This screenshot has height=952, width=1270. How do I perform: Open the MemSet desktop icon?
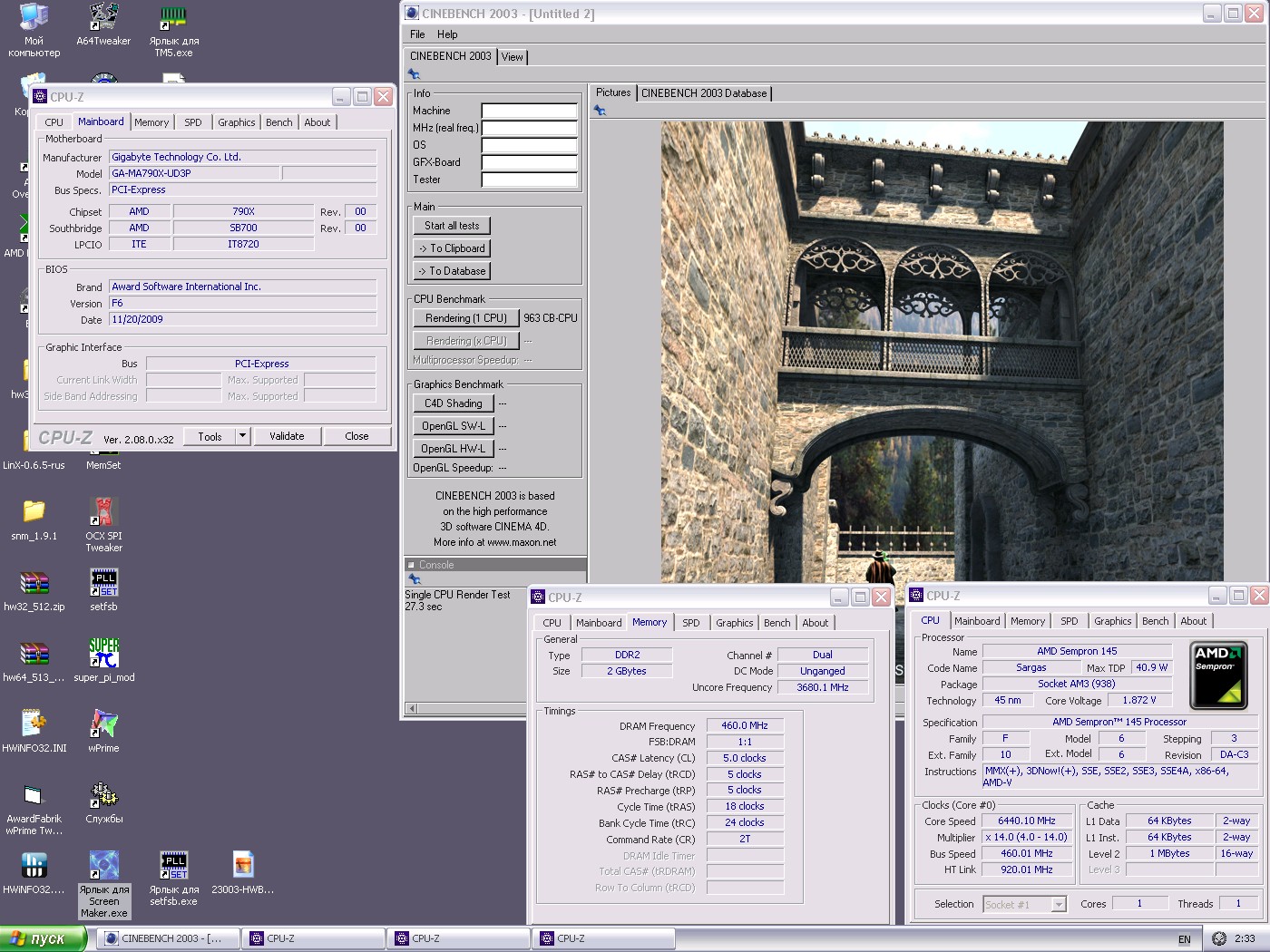(103, 465)
